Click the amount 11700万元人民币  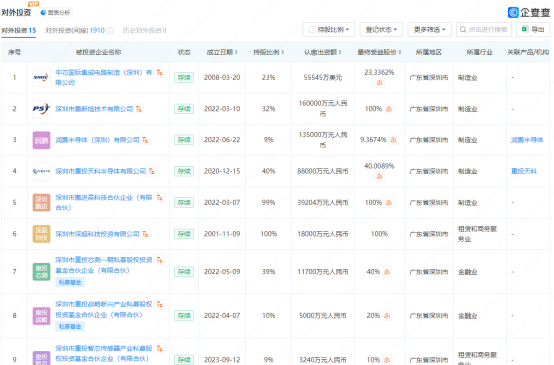coord(323,272)
